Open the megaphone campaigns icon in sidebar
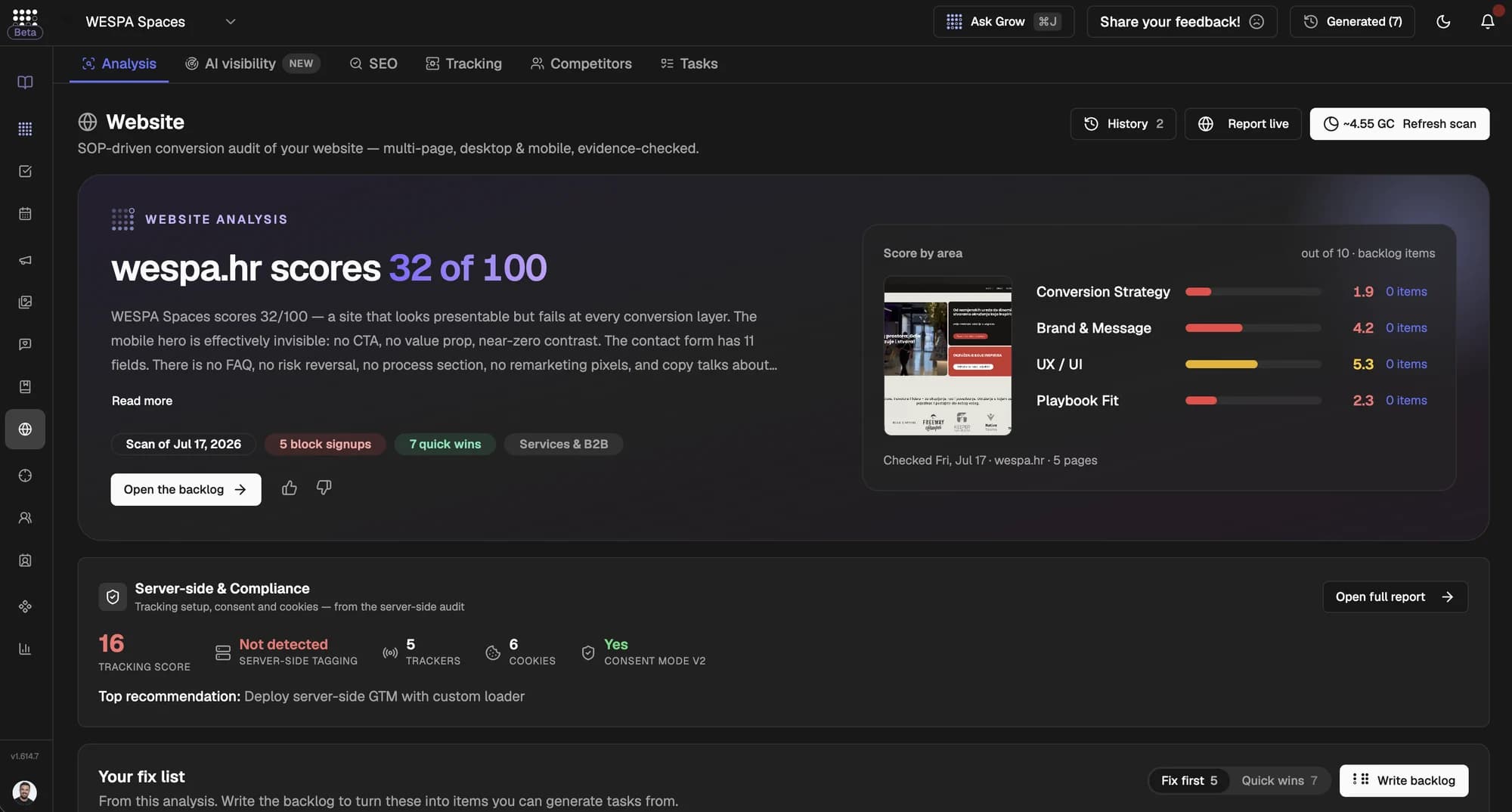The height and width of the screenshot is (812, 1512). pos(25,260)
